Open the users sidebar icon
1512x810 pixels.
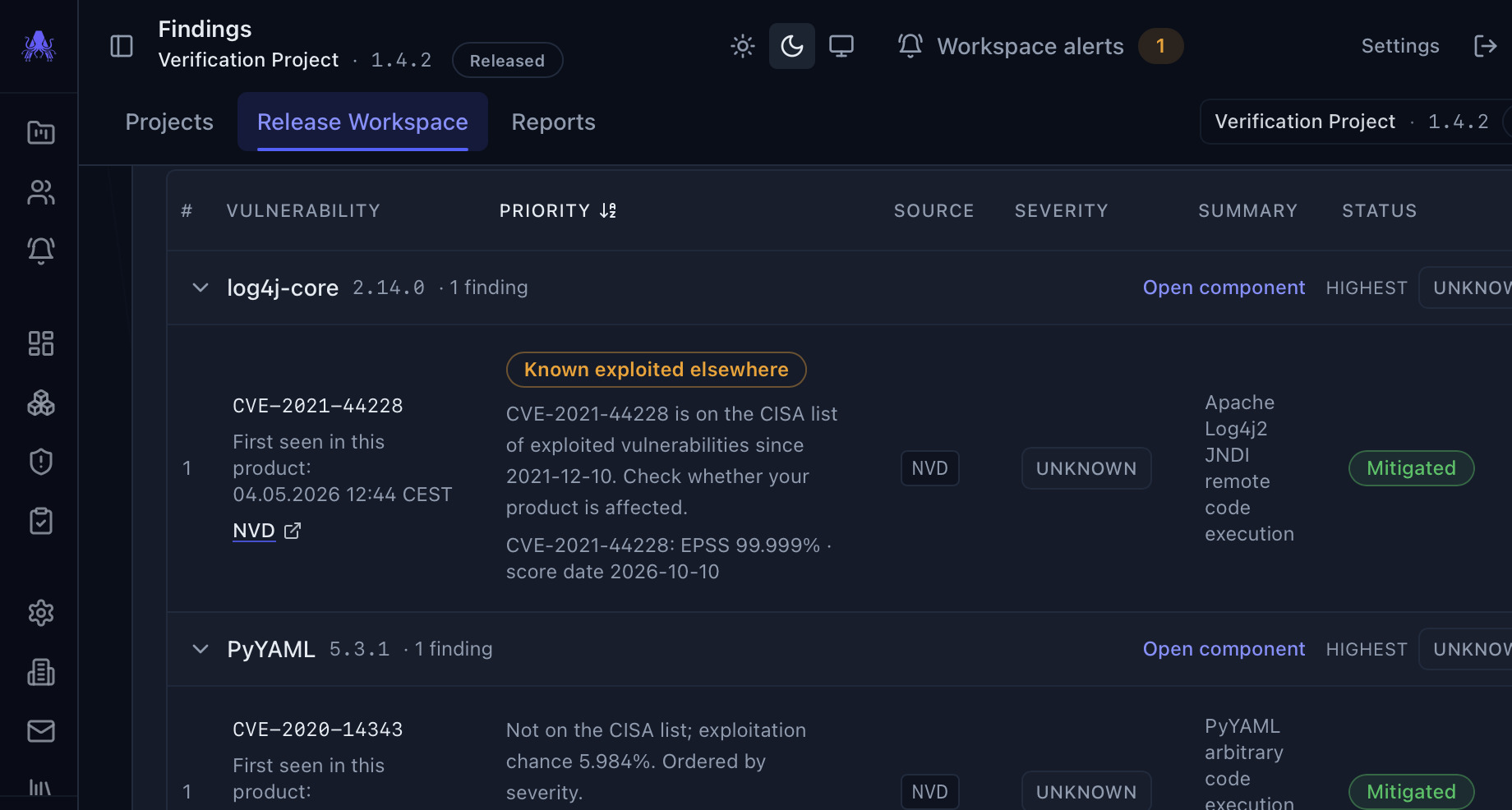(x=41, y=192)
